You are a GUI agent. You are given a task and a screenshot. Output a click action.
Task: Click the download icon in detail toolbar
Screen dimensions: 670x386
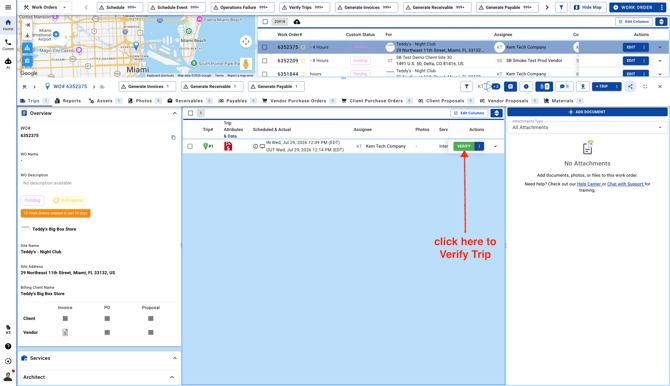tap(582, 86)
